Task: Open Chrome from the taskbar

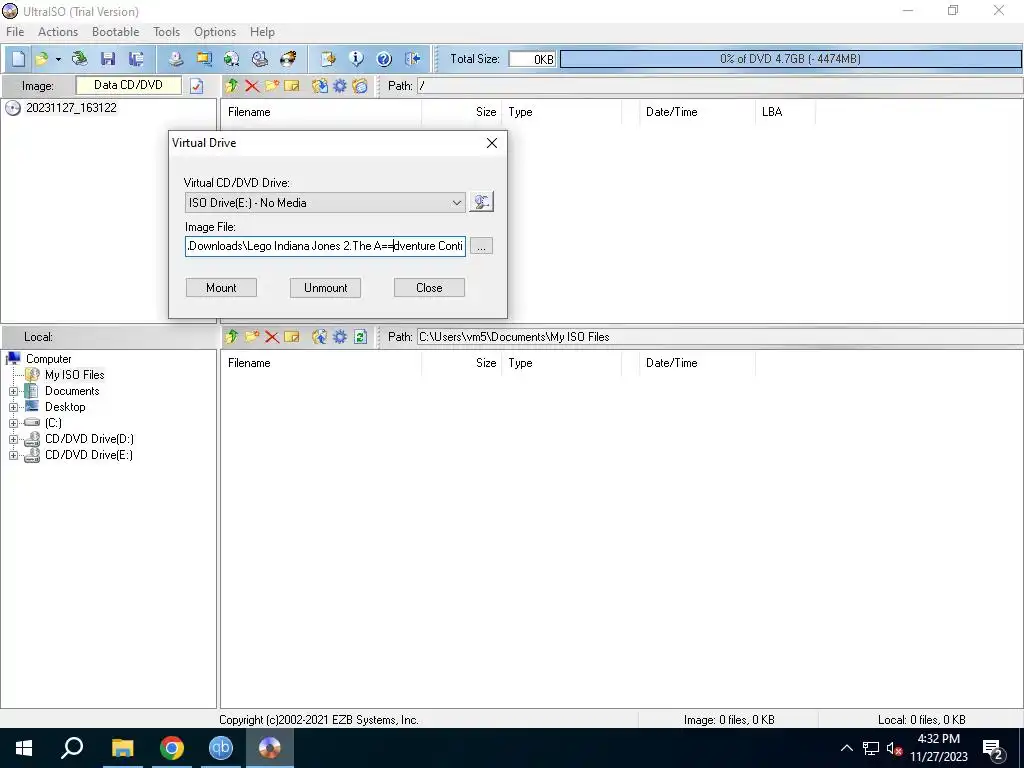Action: pyautogui.click(x=172, y=748)
